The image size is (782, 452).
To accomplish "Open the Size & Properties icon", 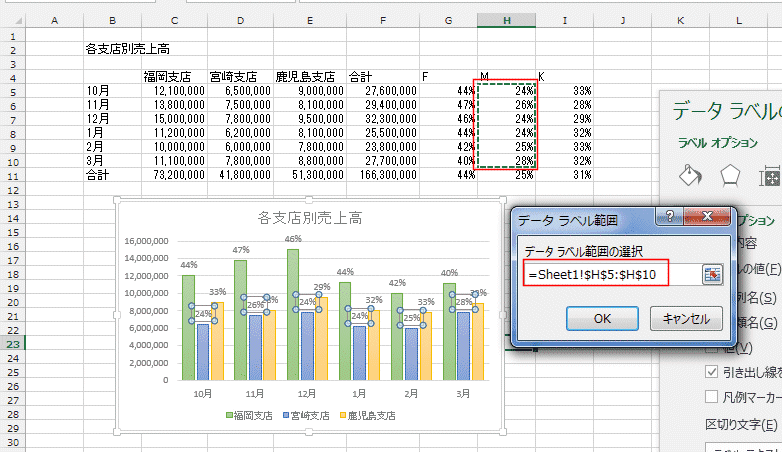I will pos(770,177).
